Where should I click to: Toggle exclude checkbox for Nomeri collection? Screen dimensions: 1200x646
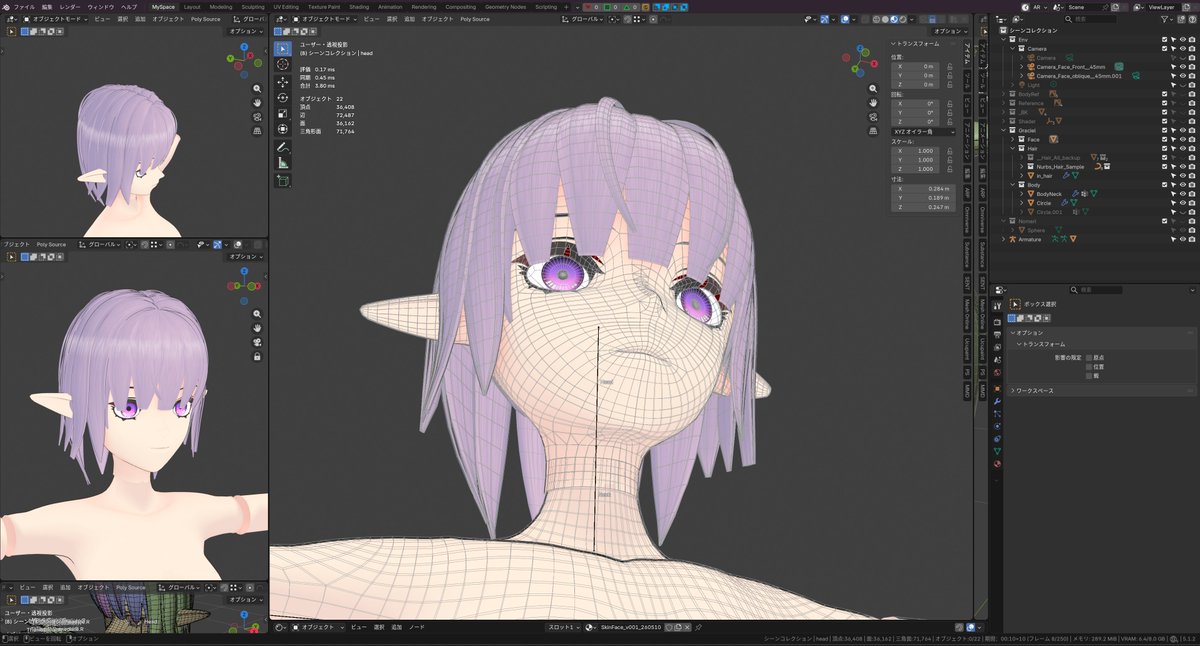(x=1164, y=221)
